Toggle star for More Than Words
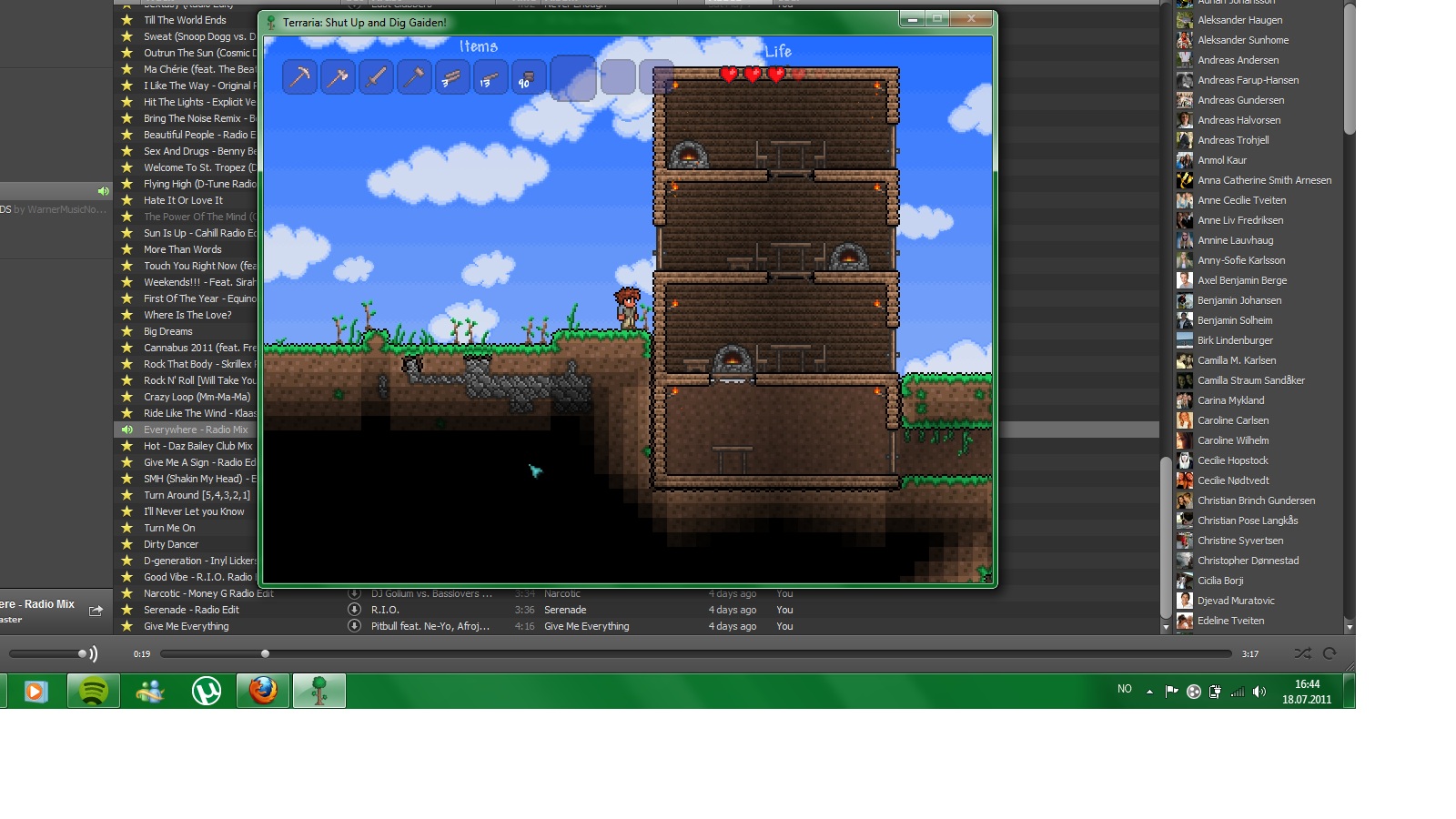This screenshot has width=1456, height=819. [x=127, y=249]
